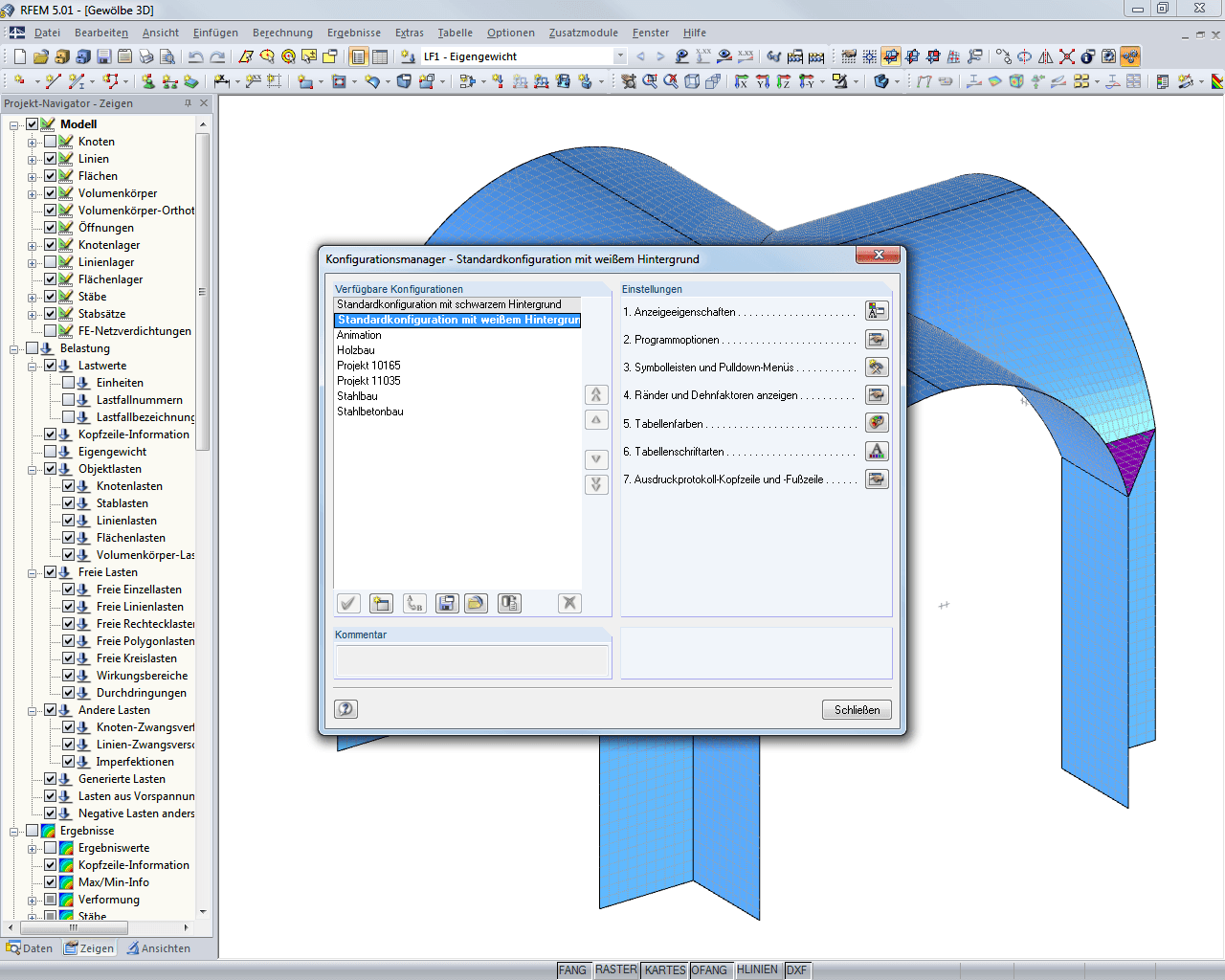This screenshot has height=980, width=1225.
Task: Switch to Ansichten navigator tab
Action: coord(159,948)
